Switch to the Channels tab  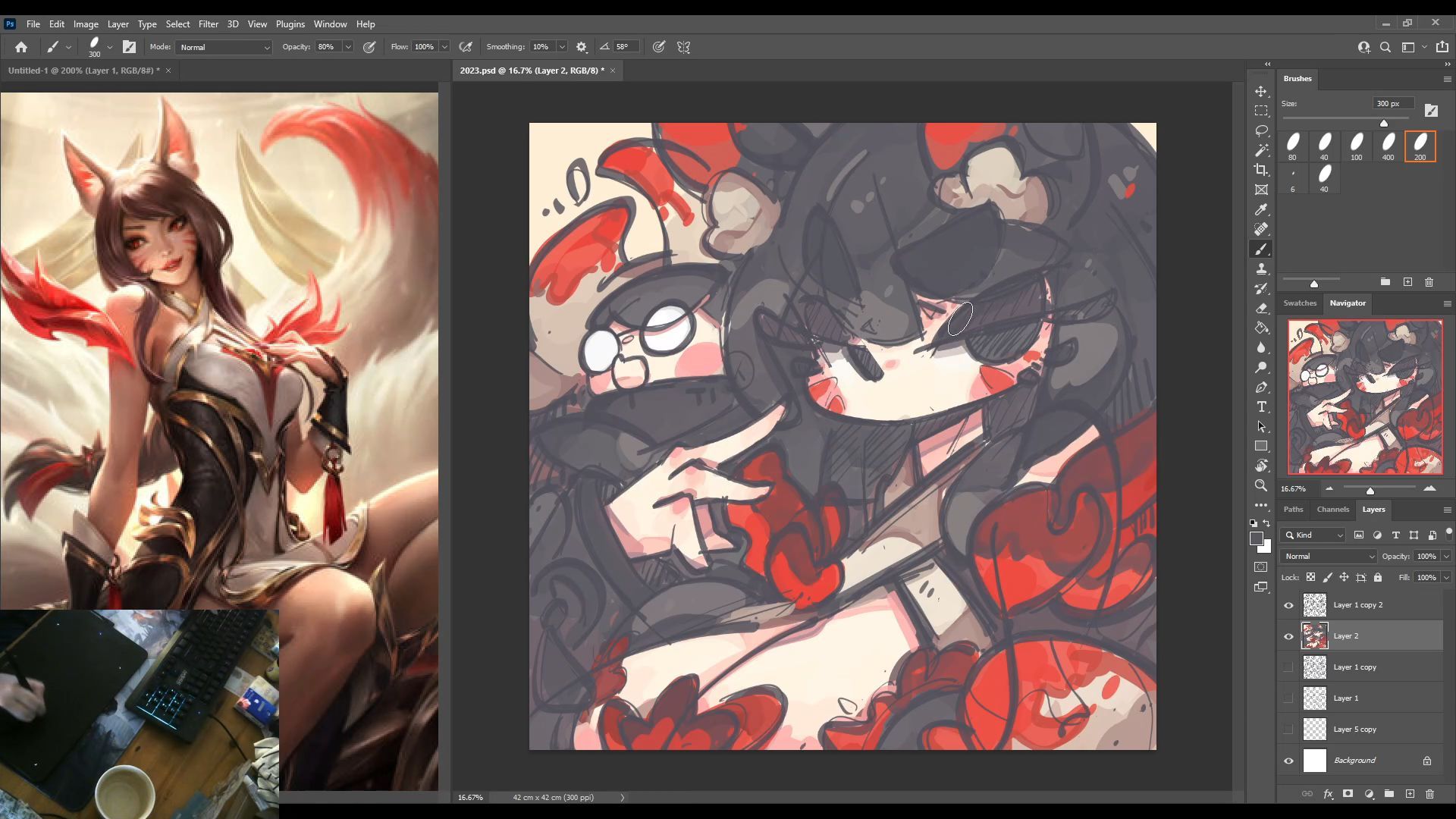[x=1332, y=510]
